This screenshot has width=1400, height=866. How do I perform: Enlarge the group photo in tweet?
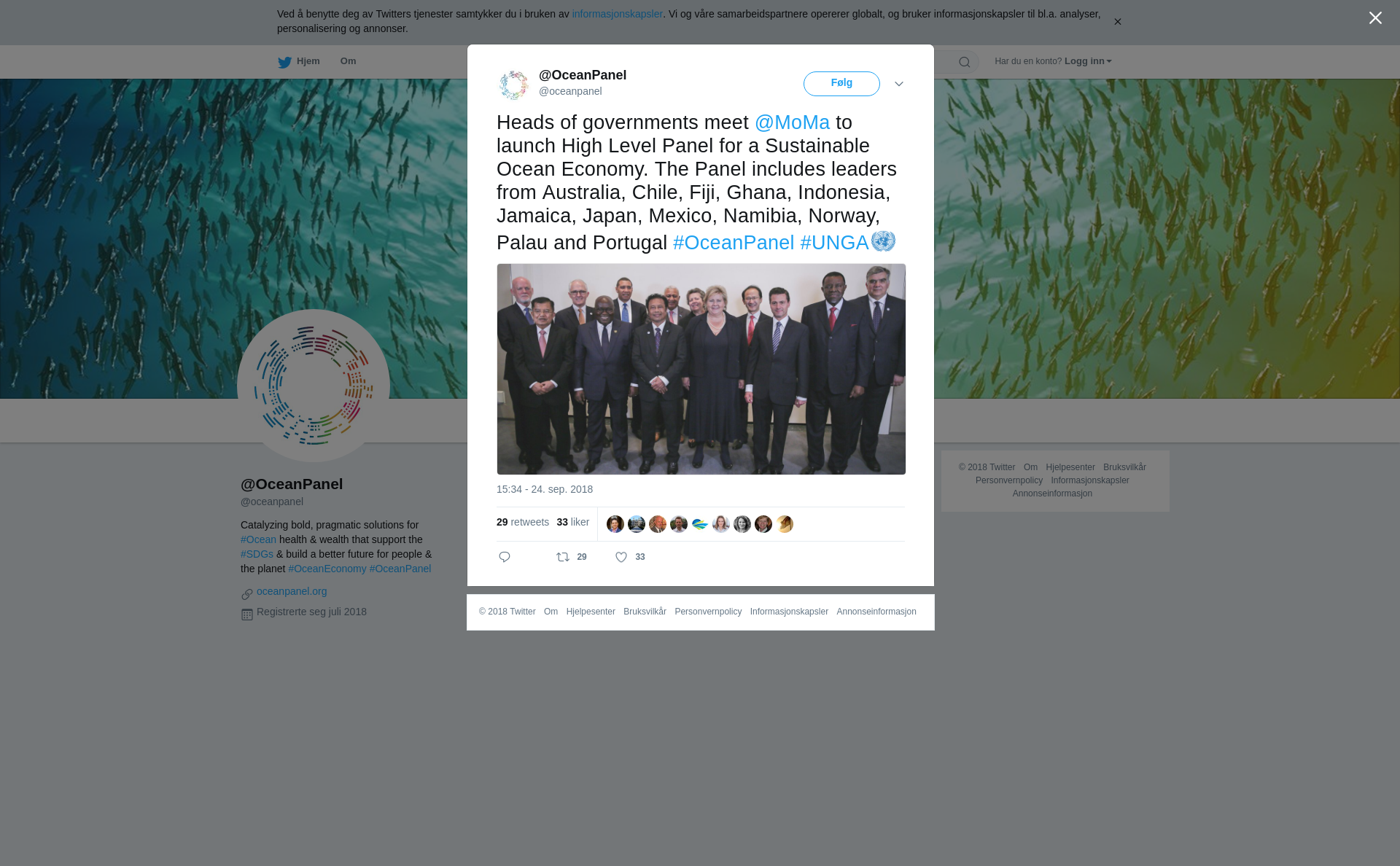click(x=701, y=370)
